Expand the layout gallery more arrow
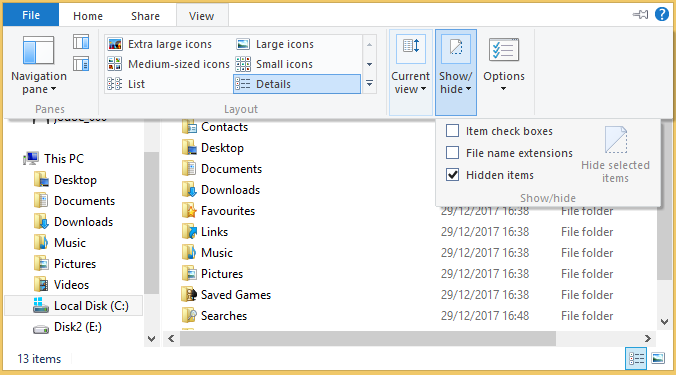This screenshot has width=676, height=375. coord(369,84)
